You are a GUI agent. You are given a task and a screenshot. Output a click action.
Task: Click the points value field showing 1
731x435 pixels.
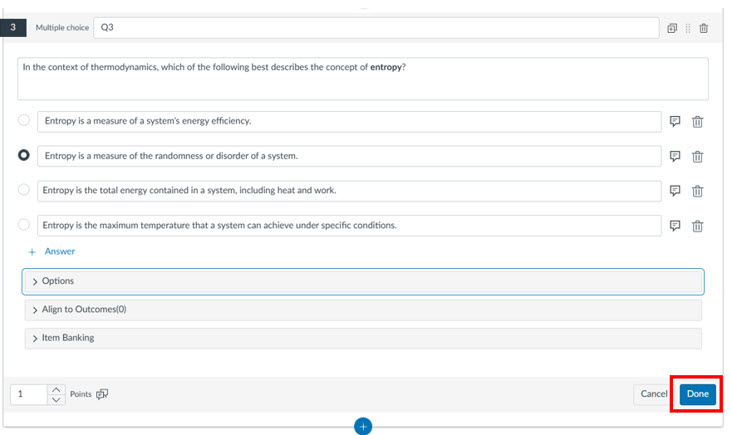tap(29, 394)
